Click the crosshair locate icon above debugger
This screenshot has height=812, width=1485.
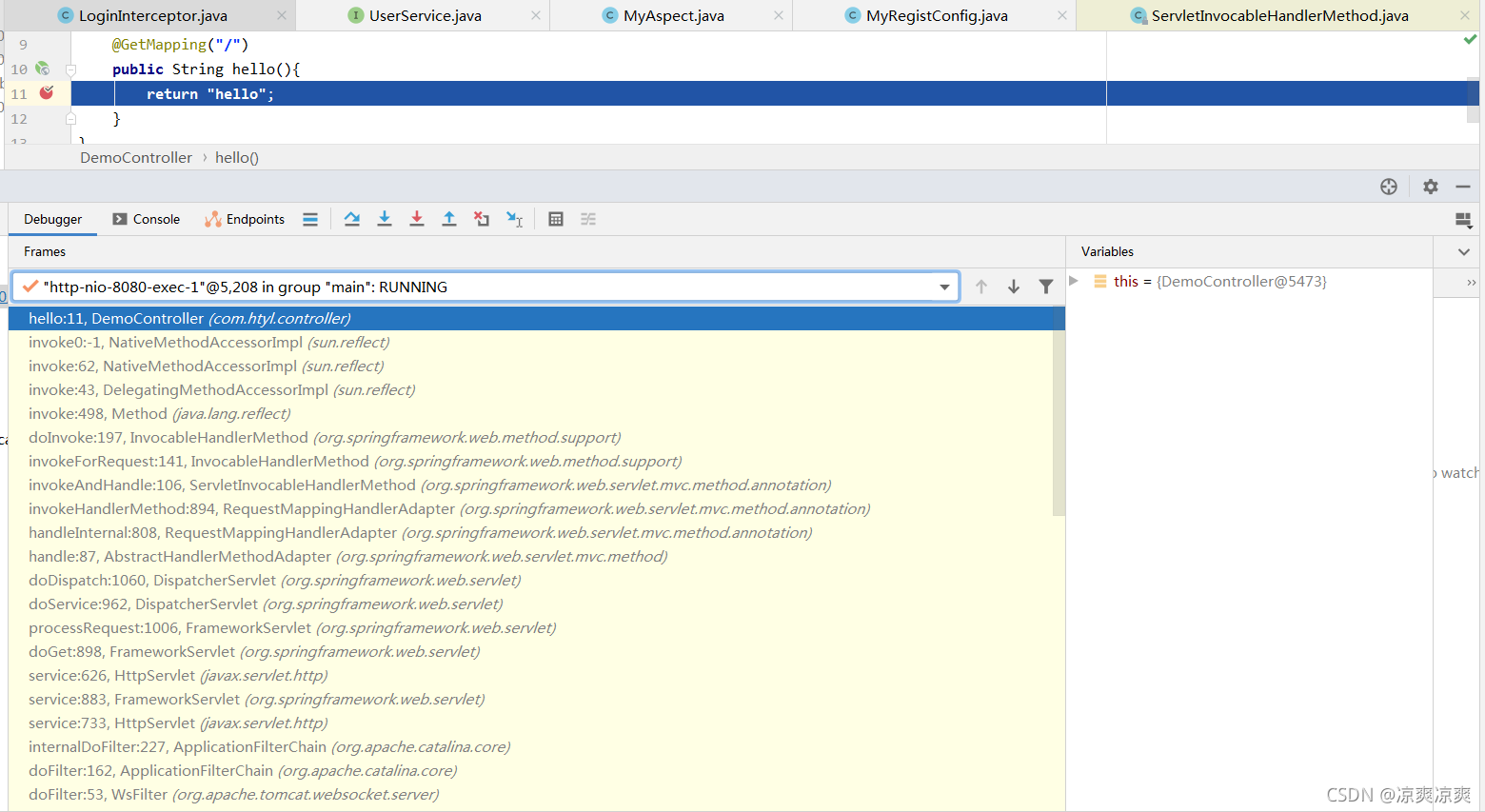(1389, 187)
